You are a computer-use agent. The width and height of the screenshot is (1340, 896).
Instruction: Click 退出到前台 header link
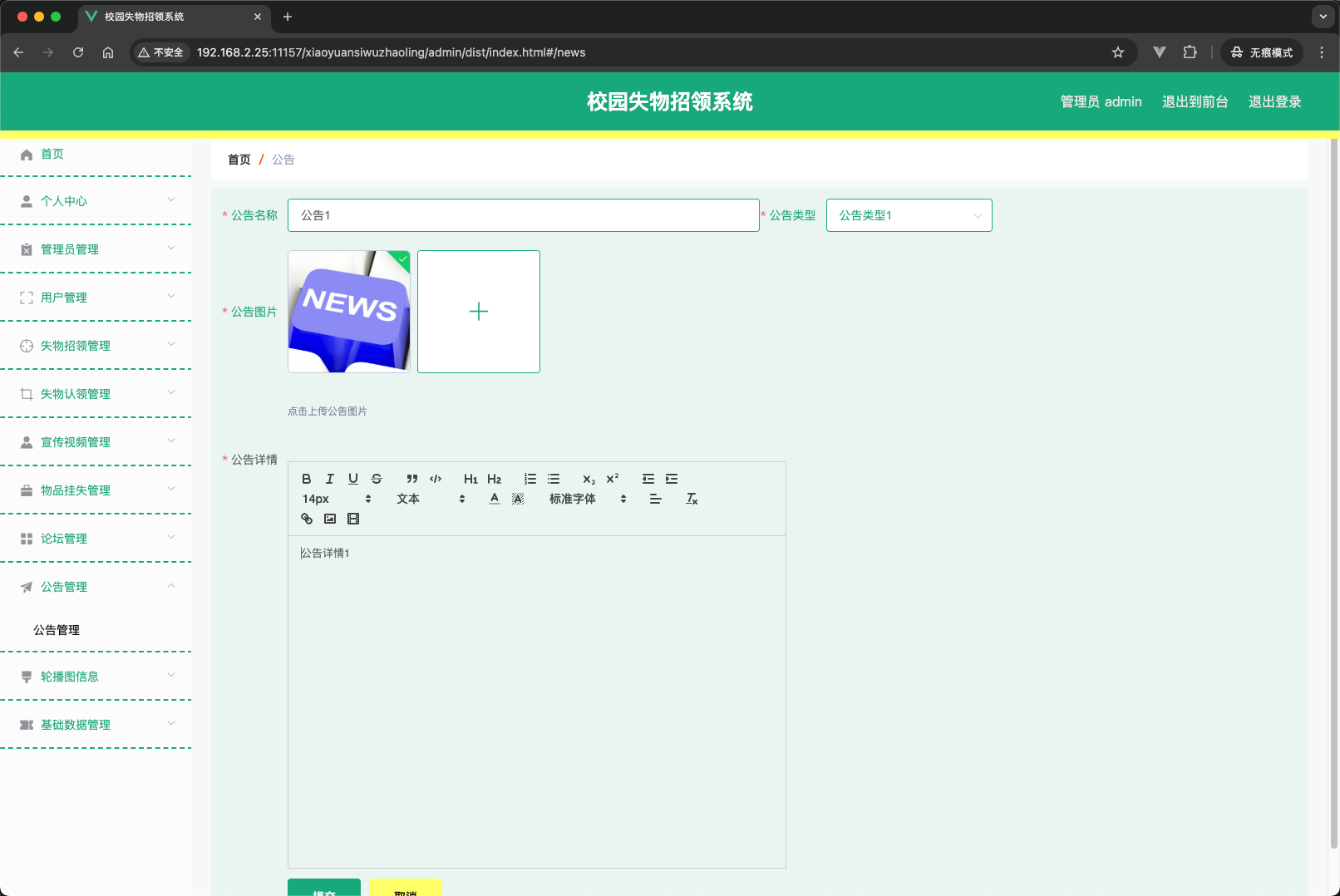coord(1195,101)
